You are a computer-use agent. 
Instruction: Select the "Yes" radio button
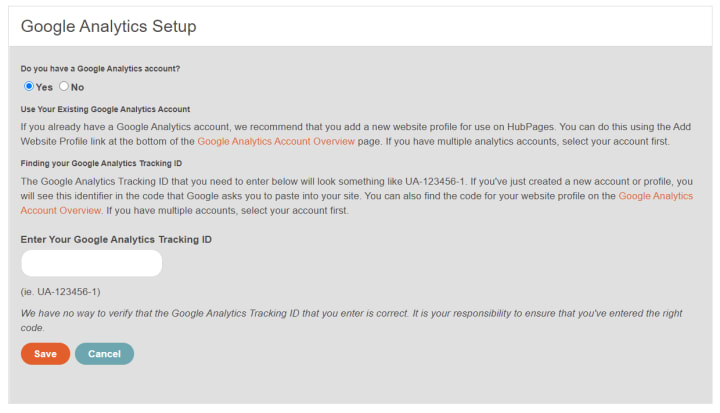pos(29,87)
